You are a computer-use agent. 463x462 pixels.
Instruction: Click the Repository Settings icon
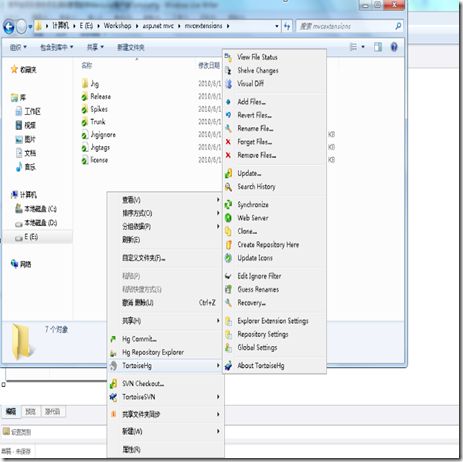pos(228,334)
